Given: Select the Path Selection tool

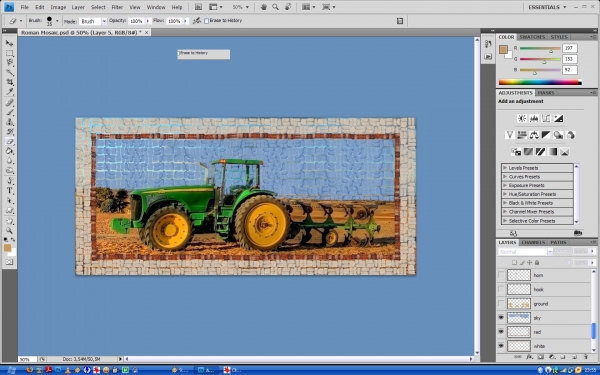Looking at the screenshot, I should coord(10,201).
